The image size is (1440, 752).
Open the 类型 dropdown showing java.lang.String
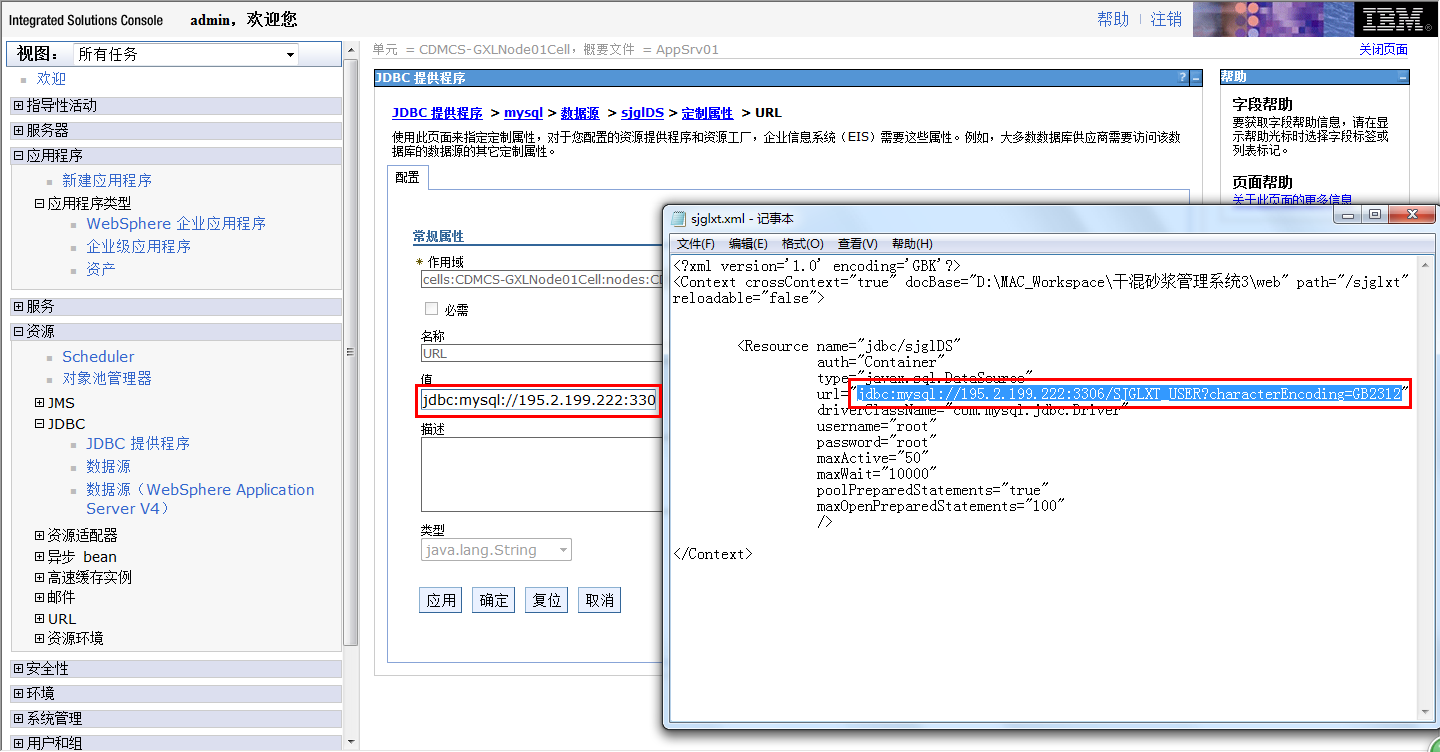coord(496,550)
